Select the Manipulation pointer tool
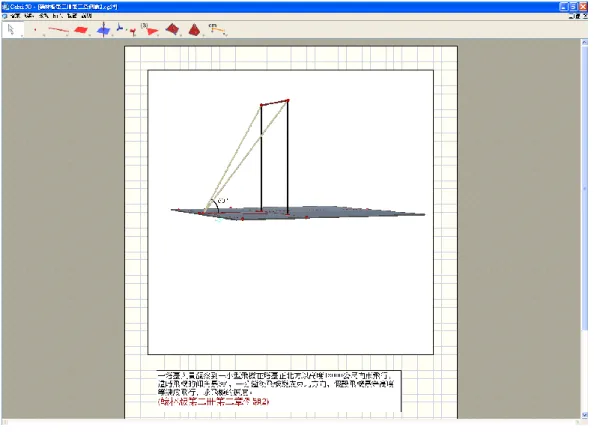This screenshot has height=433, width=594. click(12, 30)
